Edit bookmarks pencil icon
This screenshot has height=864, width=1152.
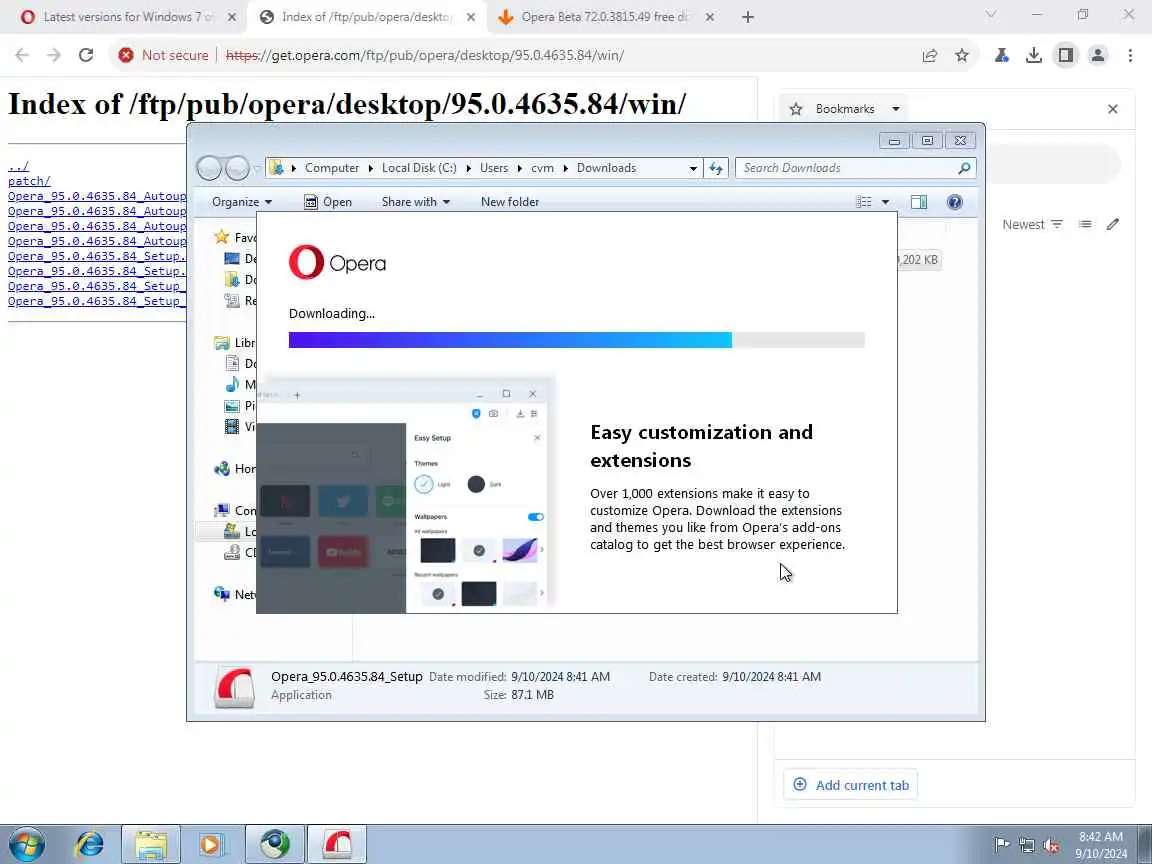pos(1112,224)
